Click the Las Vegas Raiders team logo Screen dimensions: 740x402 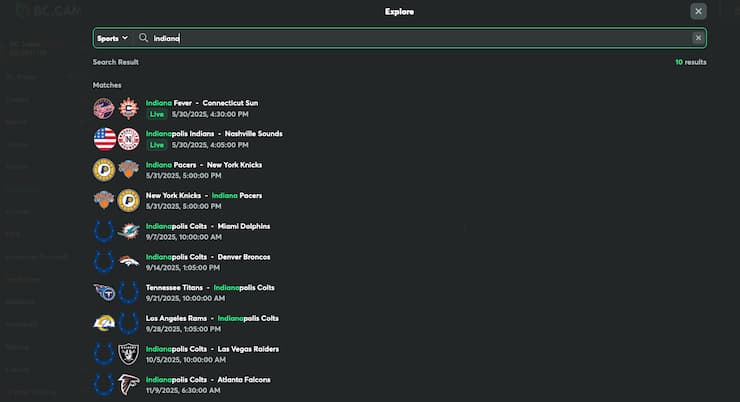pos(128,354)
